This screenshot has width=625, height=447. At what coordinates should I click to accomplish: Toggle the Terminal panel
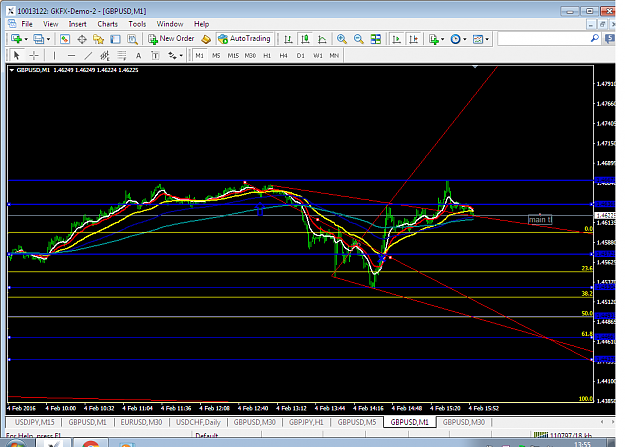[115, 39]
